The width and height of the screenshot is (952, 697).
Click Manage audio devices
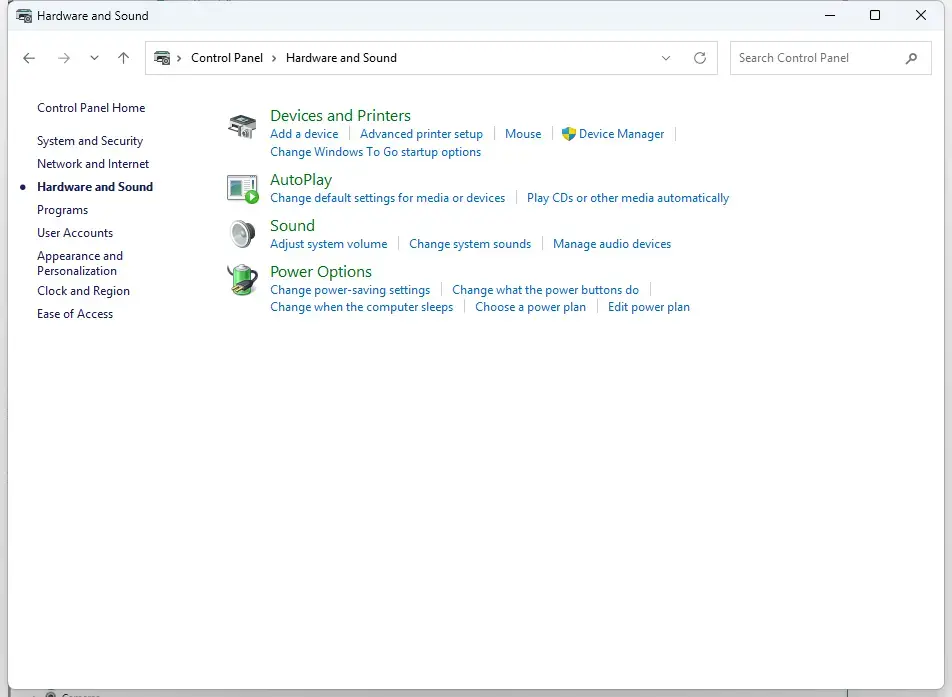tap(612, 244)
